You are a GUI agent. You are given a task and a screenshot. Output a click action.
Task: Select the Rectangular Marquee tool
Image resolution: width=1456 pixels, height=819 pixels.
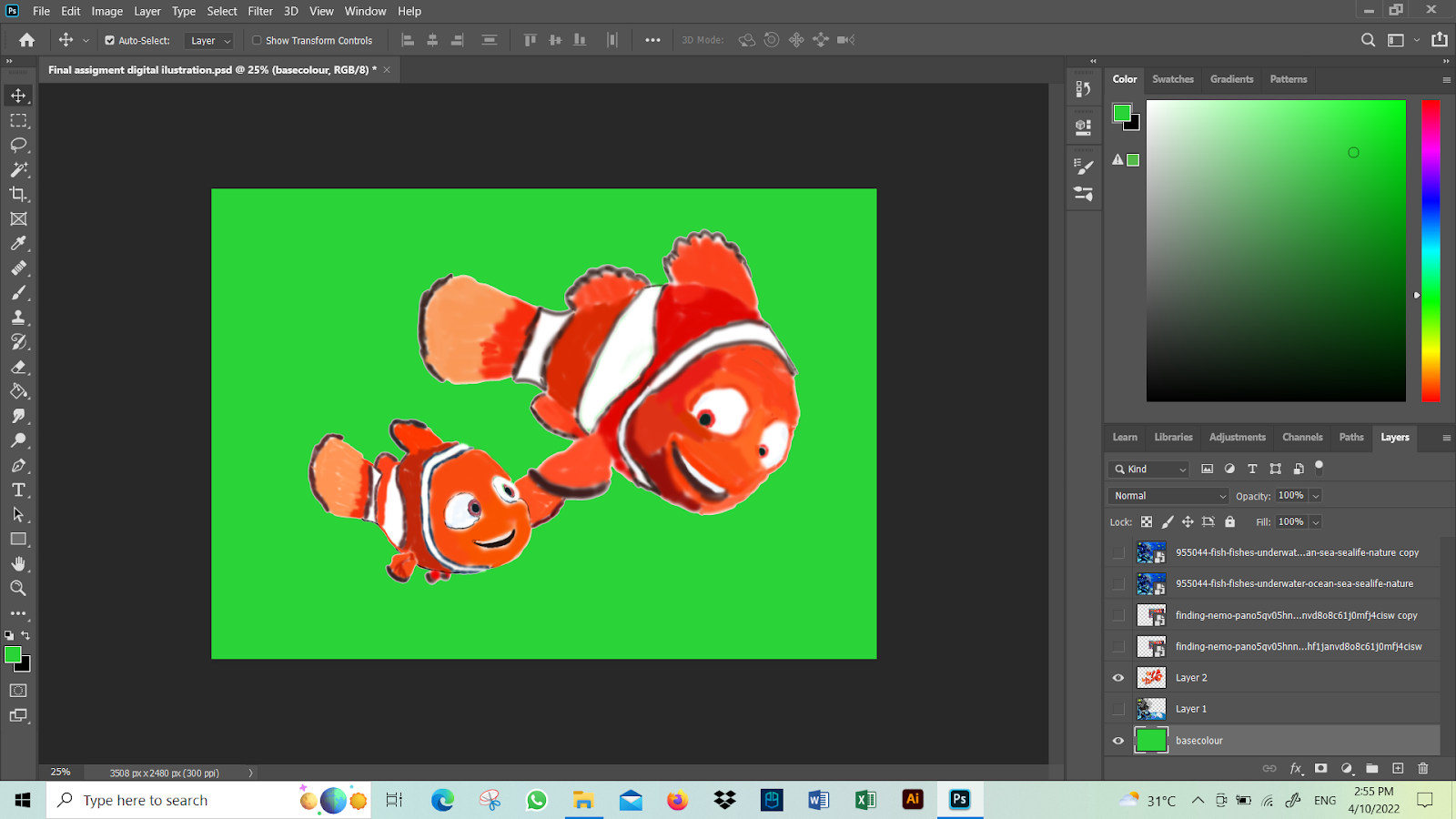18,120
